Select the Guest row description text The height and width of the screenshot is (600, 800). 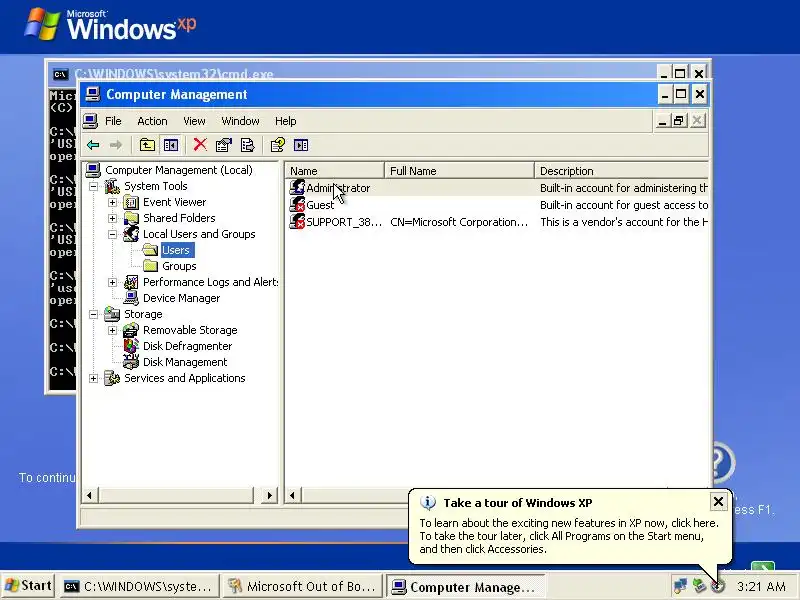(623, 205)
